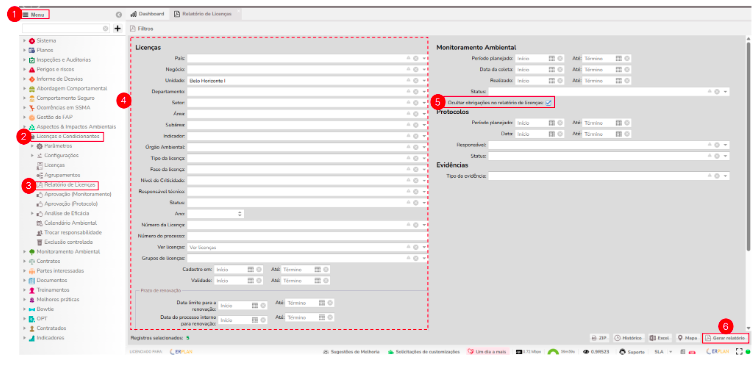Export to Excel from bottom toolbar
The image size is (754, 366).
(x=660, y=338)
